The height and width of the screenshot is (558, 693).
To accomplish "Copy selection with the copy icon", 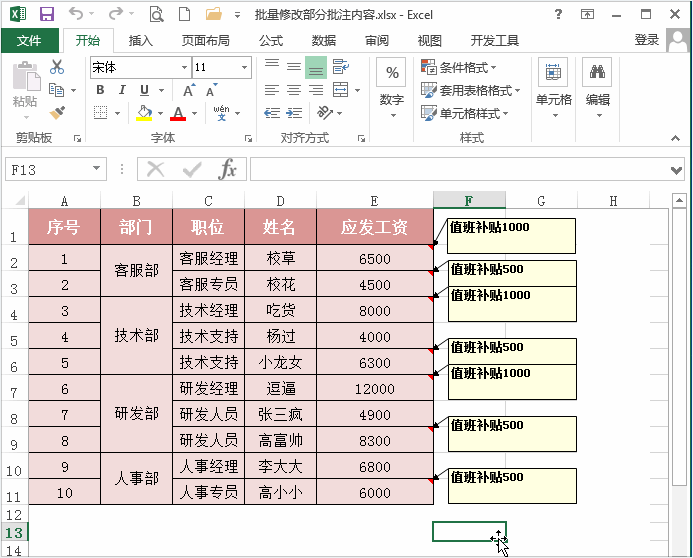I will point(56,90).
